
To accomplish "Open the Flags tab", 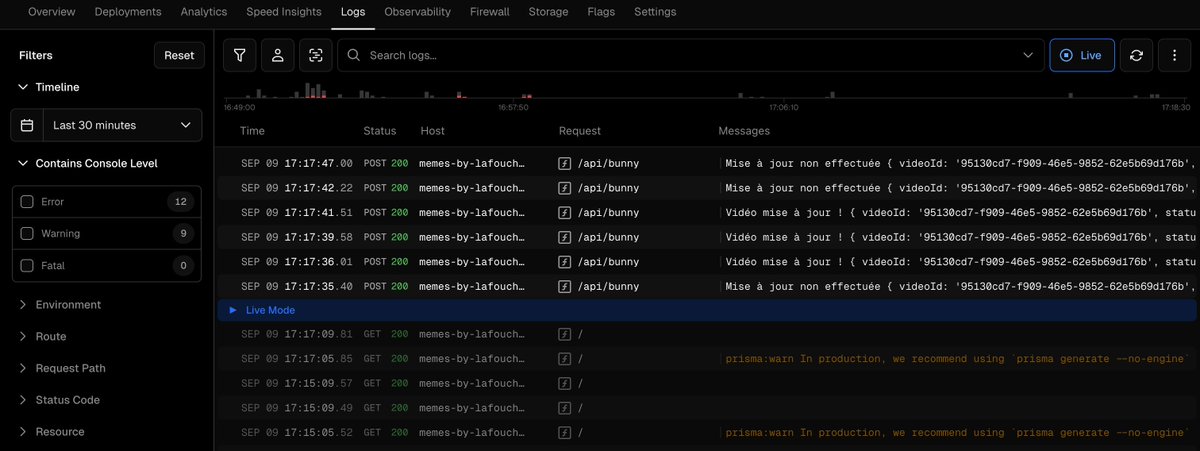I will click(x=601, y=12).
